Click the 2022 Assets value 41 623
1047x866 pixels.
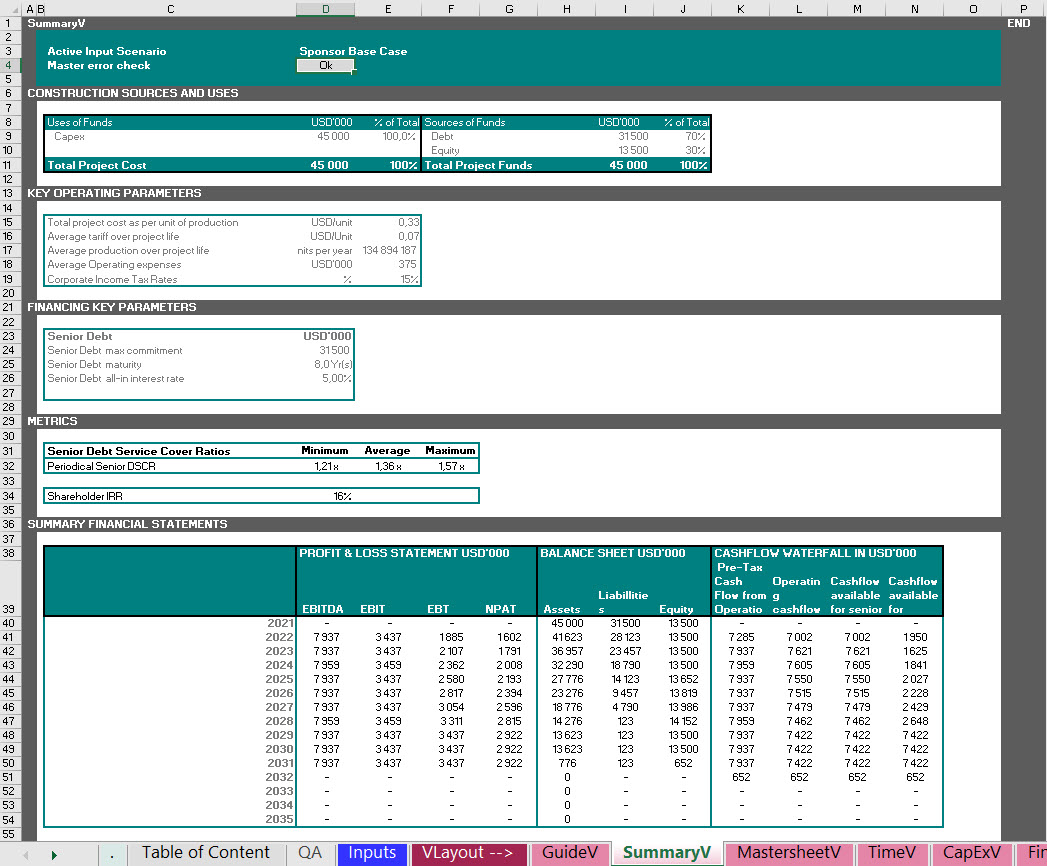coord(567,637)
